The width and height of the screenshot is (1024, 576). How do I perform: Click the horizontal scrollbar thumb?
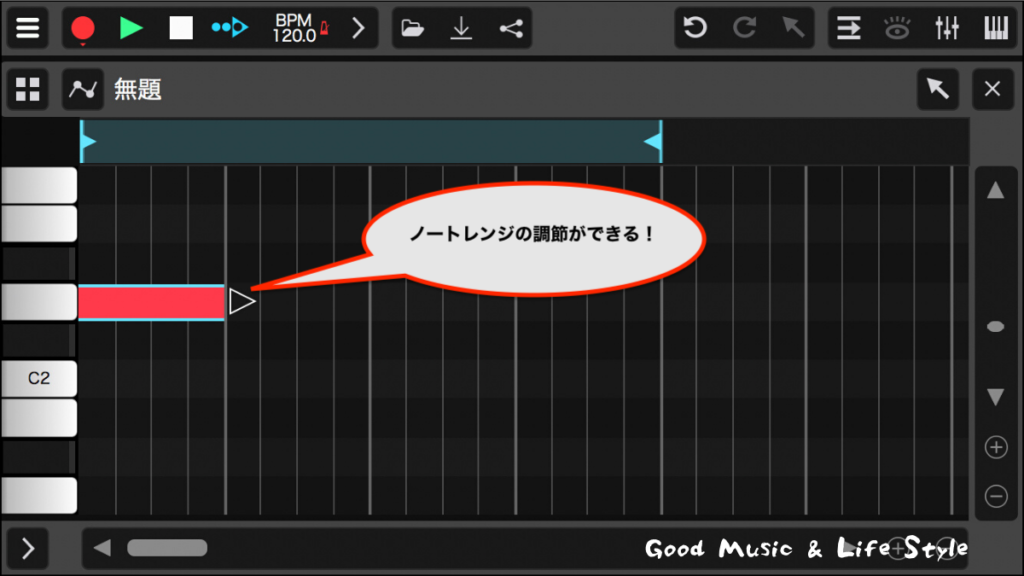(167, 548)
